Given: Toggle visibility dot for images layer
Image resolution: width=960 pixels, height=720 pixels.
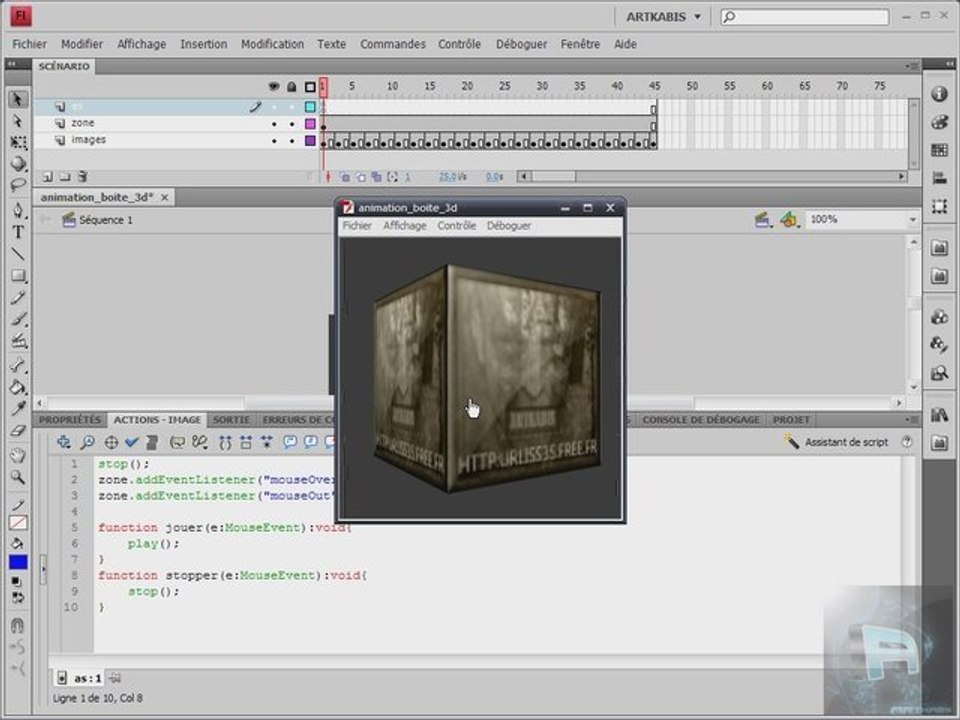Looking at the screenshot, I should [x=274, y=141].
